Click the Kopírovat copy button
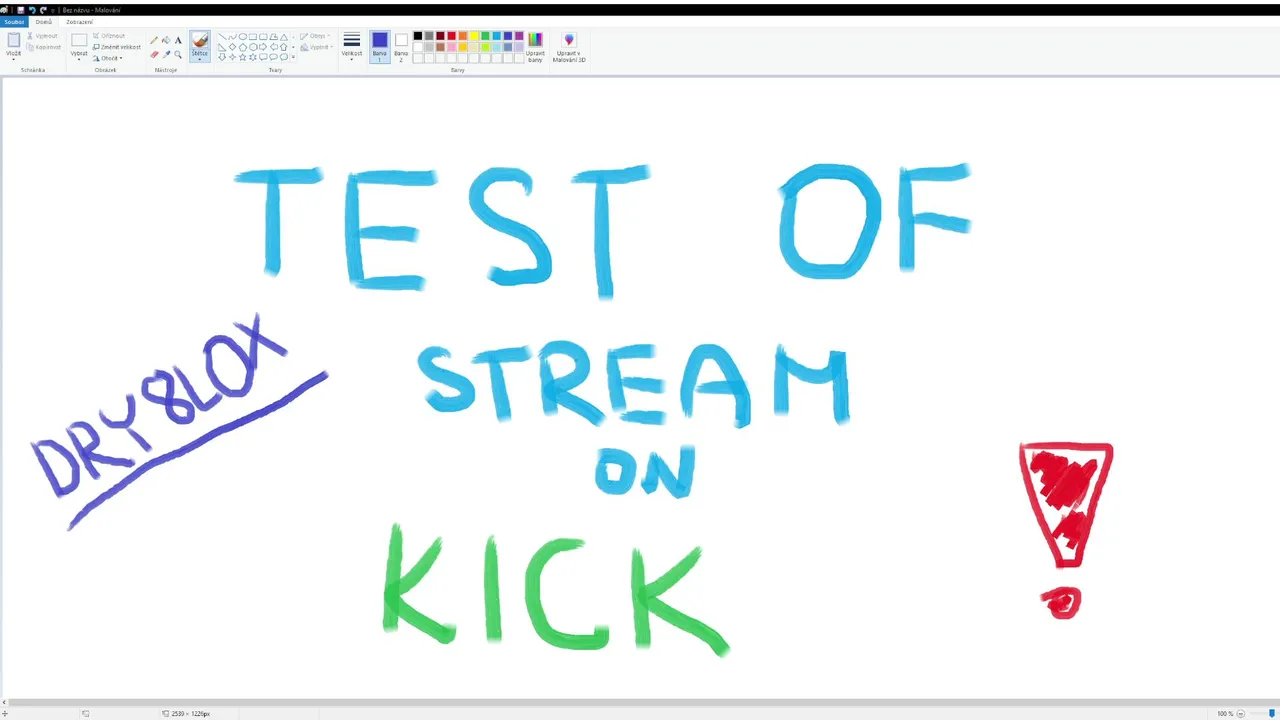Viewport: 1280px width, 720px height. pyautogui.click(x=44, y=47)
